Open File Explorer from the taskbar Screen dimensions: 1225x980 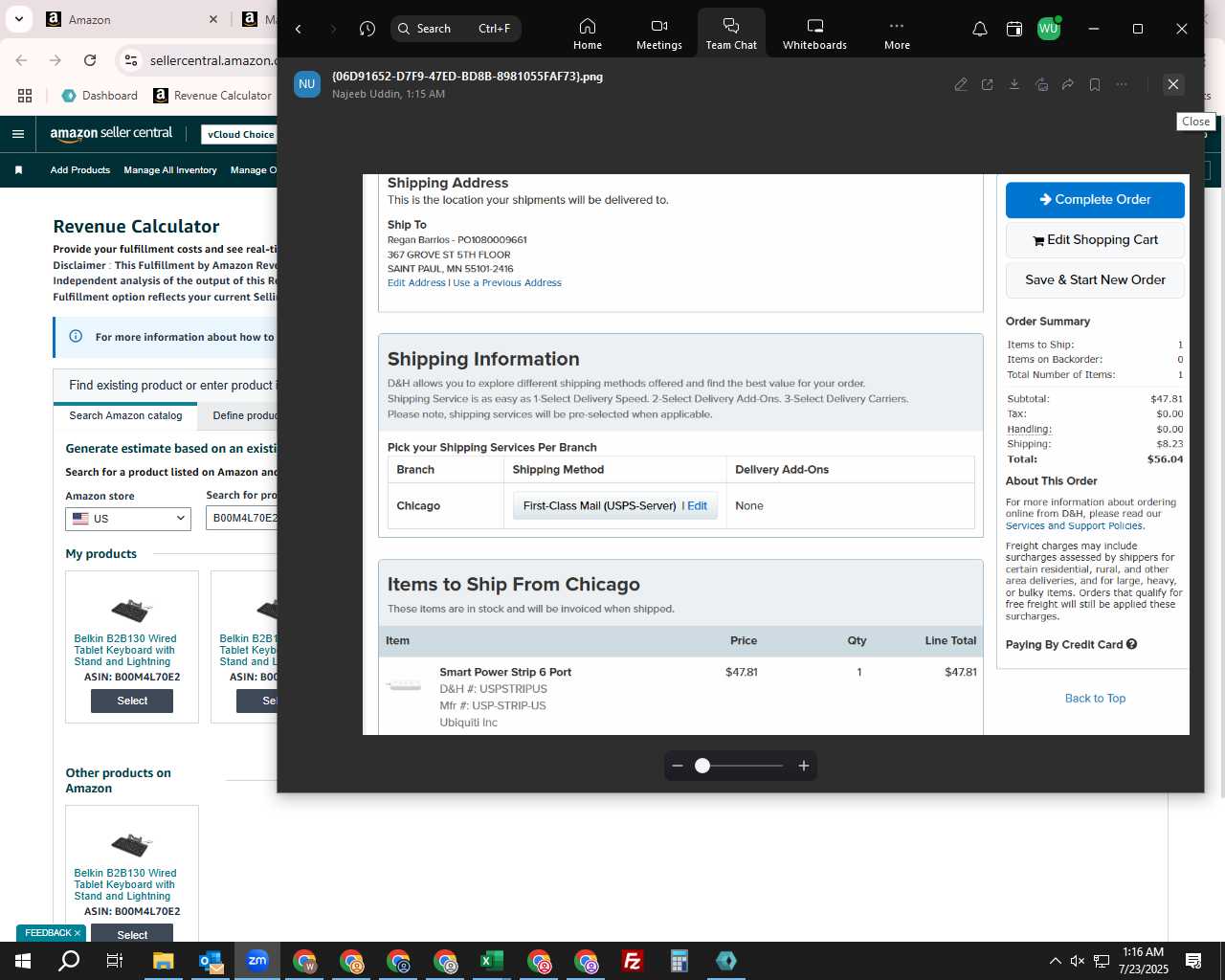[x=164, y=961]
